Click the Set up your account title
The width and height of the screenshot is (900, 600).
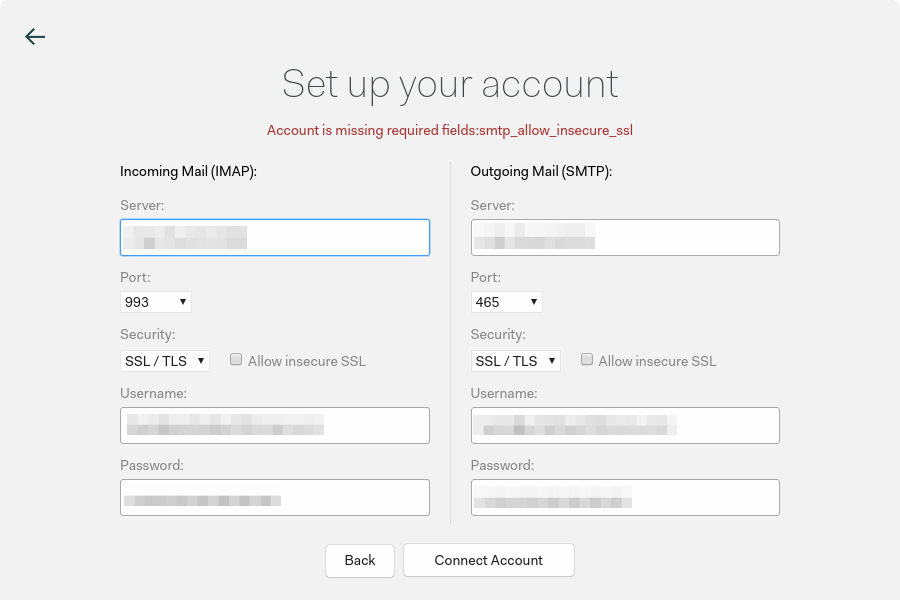point(450,85)
